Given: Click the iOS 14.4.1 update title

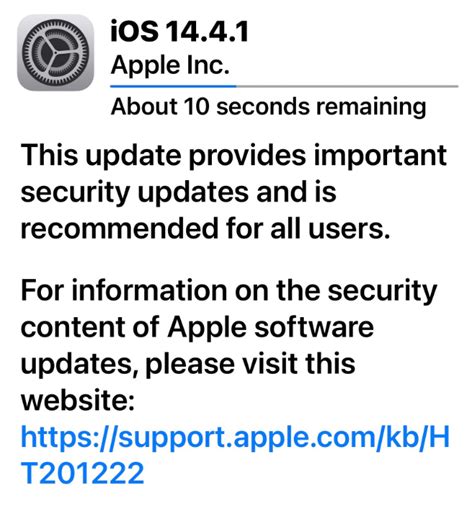Looking at the screenshot, I should [179, 31].
